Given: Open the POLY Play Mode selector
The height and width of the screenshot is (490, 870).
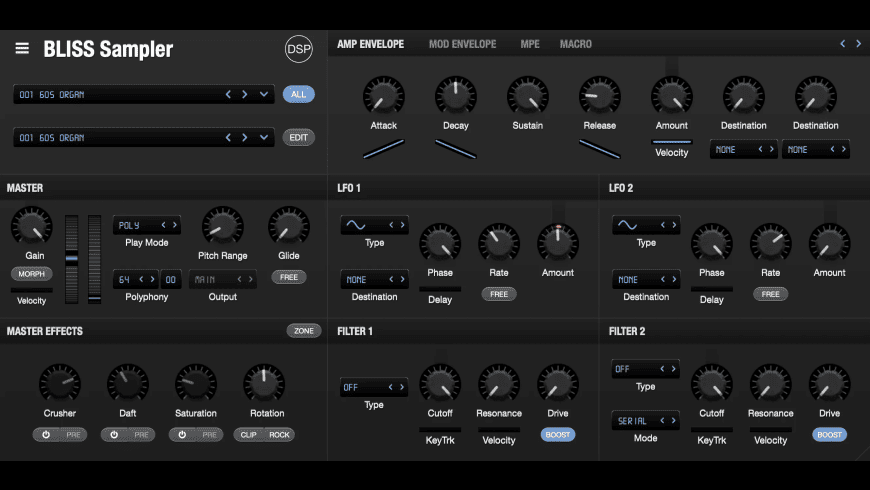Looking at the screenshot, I should point(146,225).
